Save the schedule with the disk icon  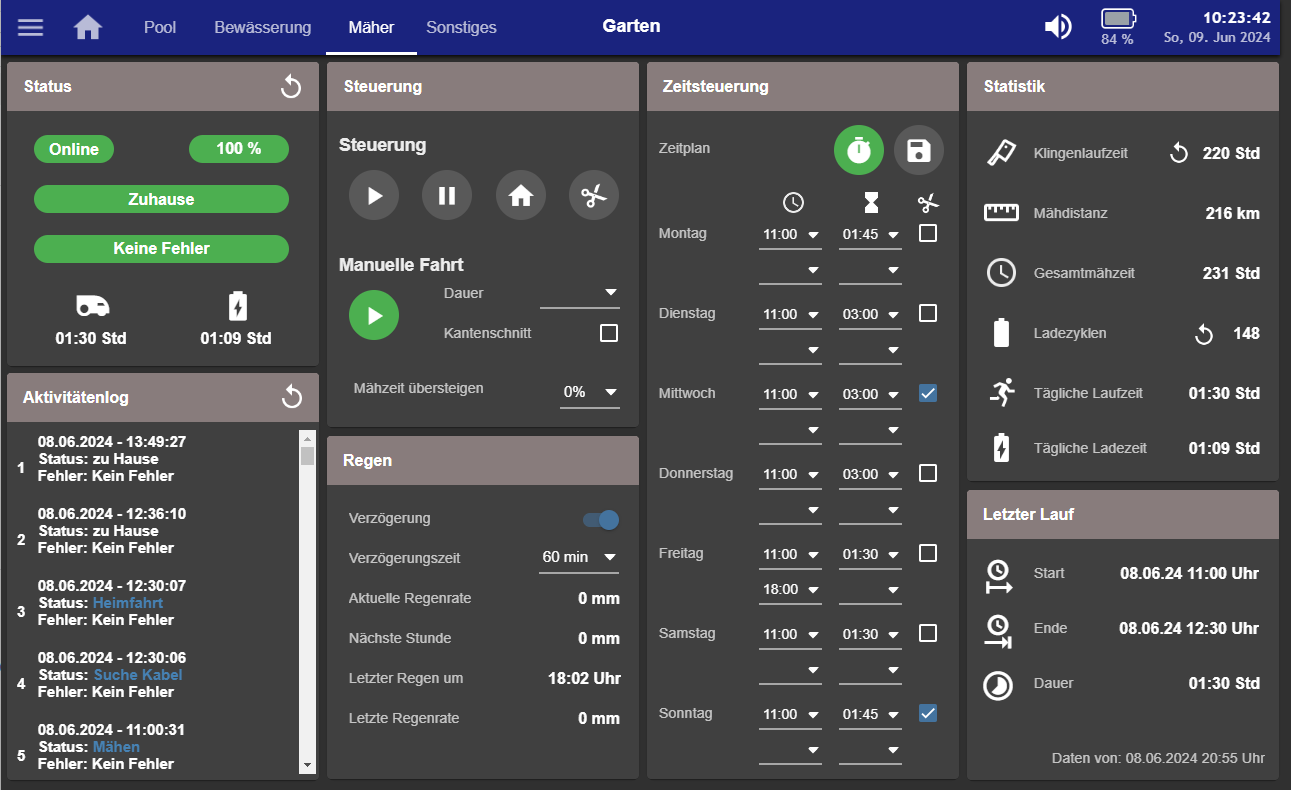[918, 151]
